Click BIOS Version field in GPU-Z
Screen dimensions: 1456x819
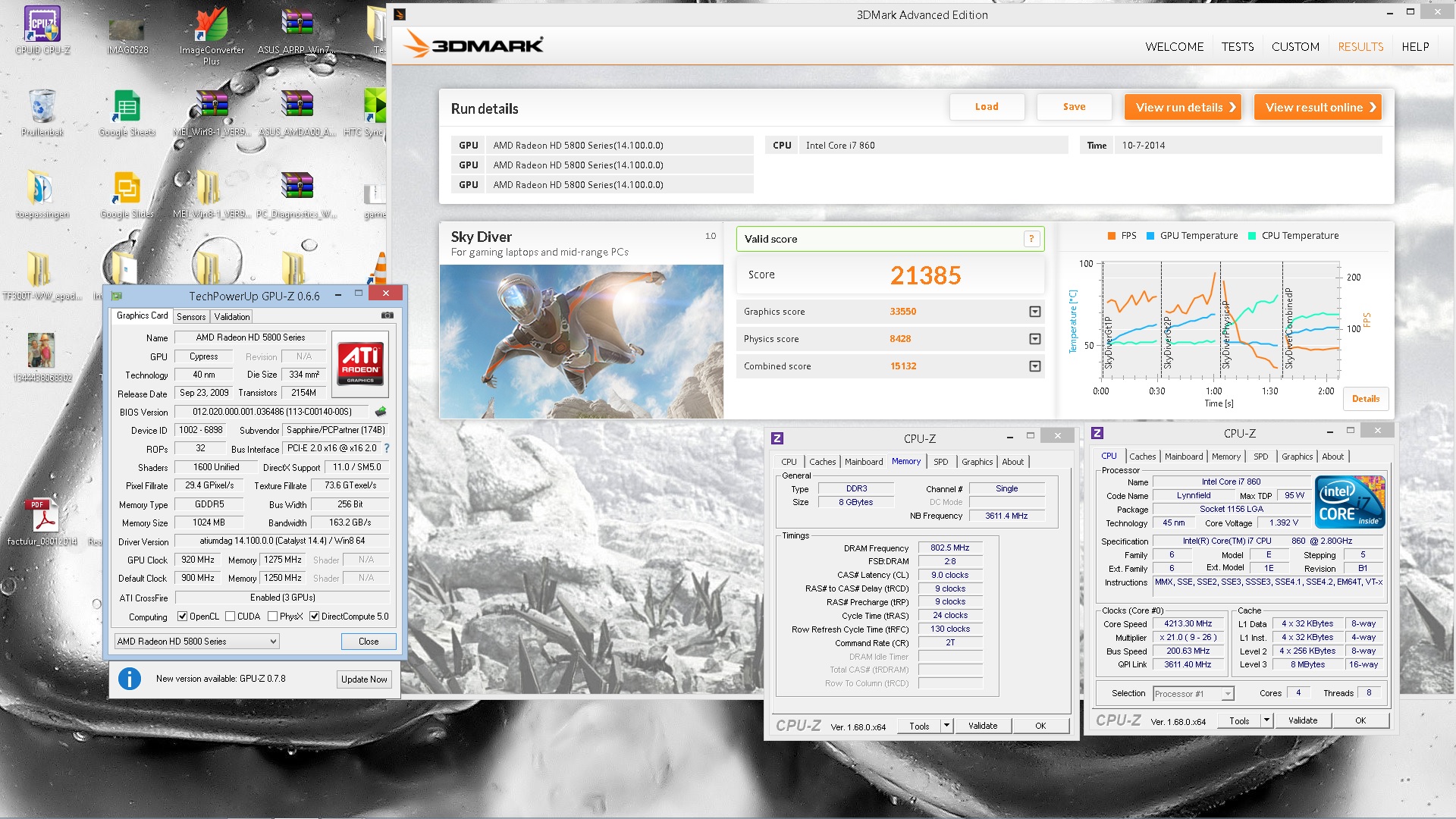[x=271, y=412]
